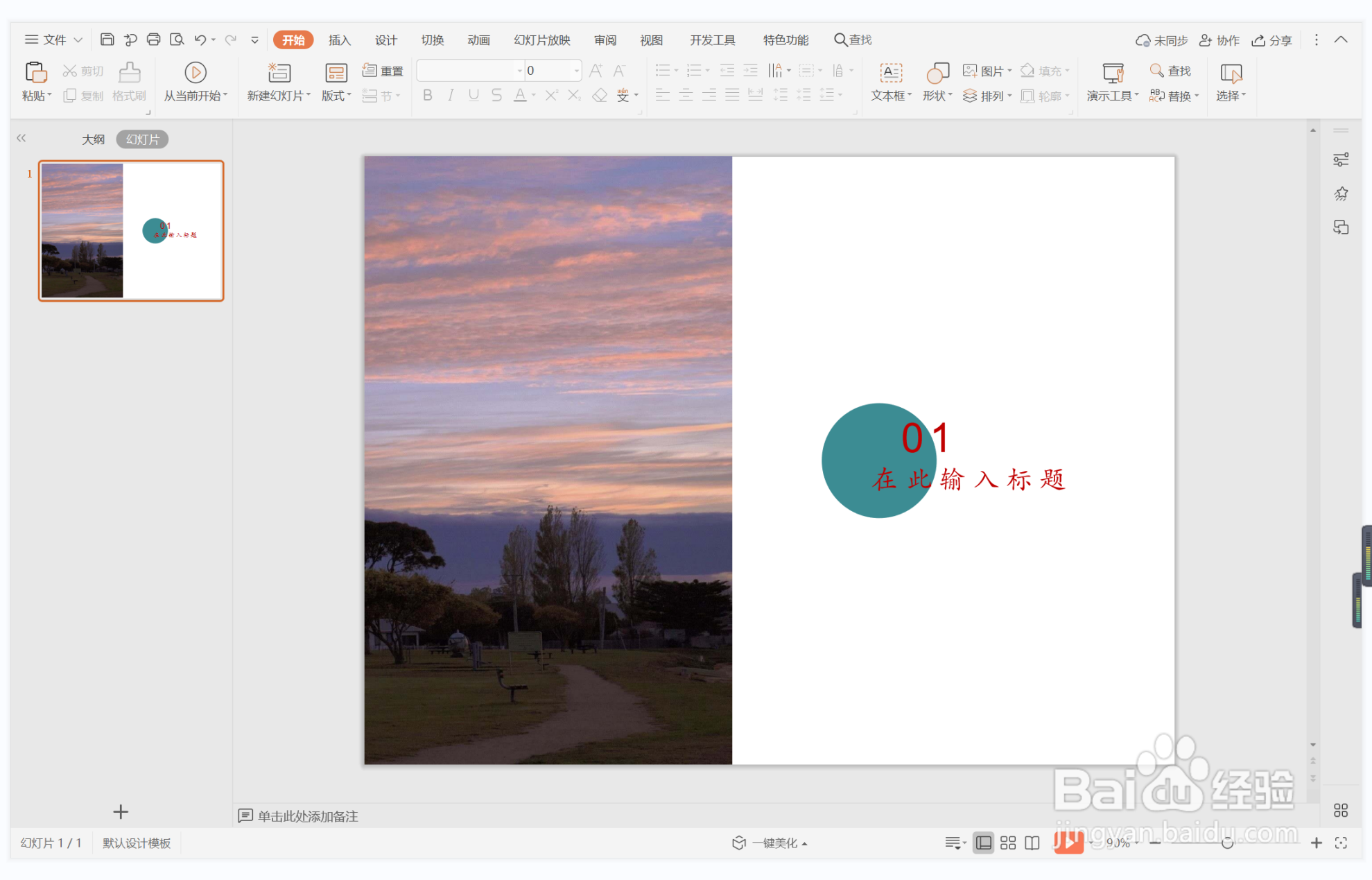Click the Share (分享) button
This screenshot has width=1372, height=880.
(x=1271, y=40)
